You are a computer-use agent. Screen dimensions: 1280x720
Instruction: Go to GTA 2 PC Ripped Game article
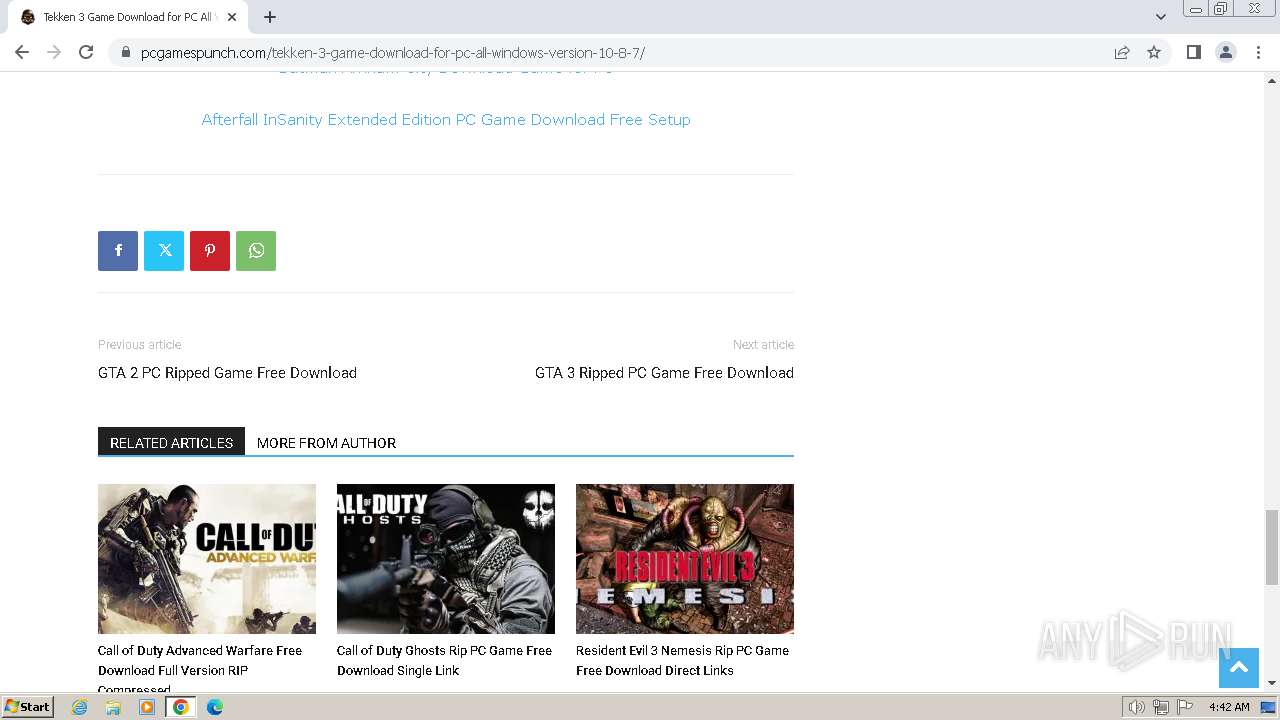[x=227, y=372]
